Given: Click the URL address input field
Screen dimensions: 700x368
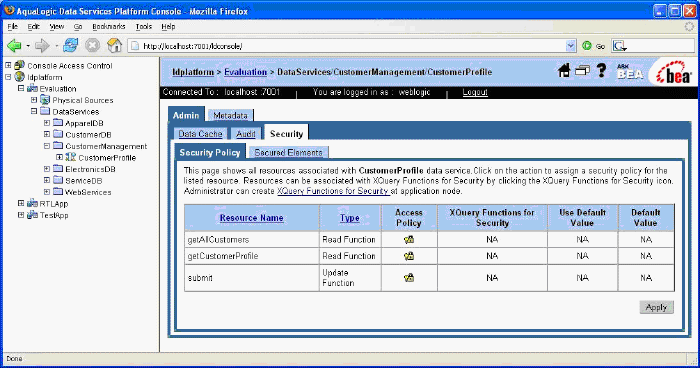Looking at the screenshot, I should (x=353, y=46).
